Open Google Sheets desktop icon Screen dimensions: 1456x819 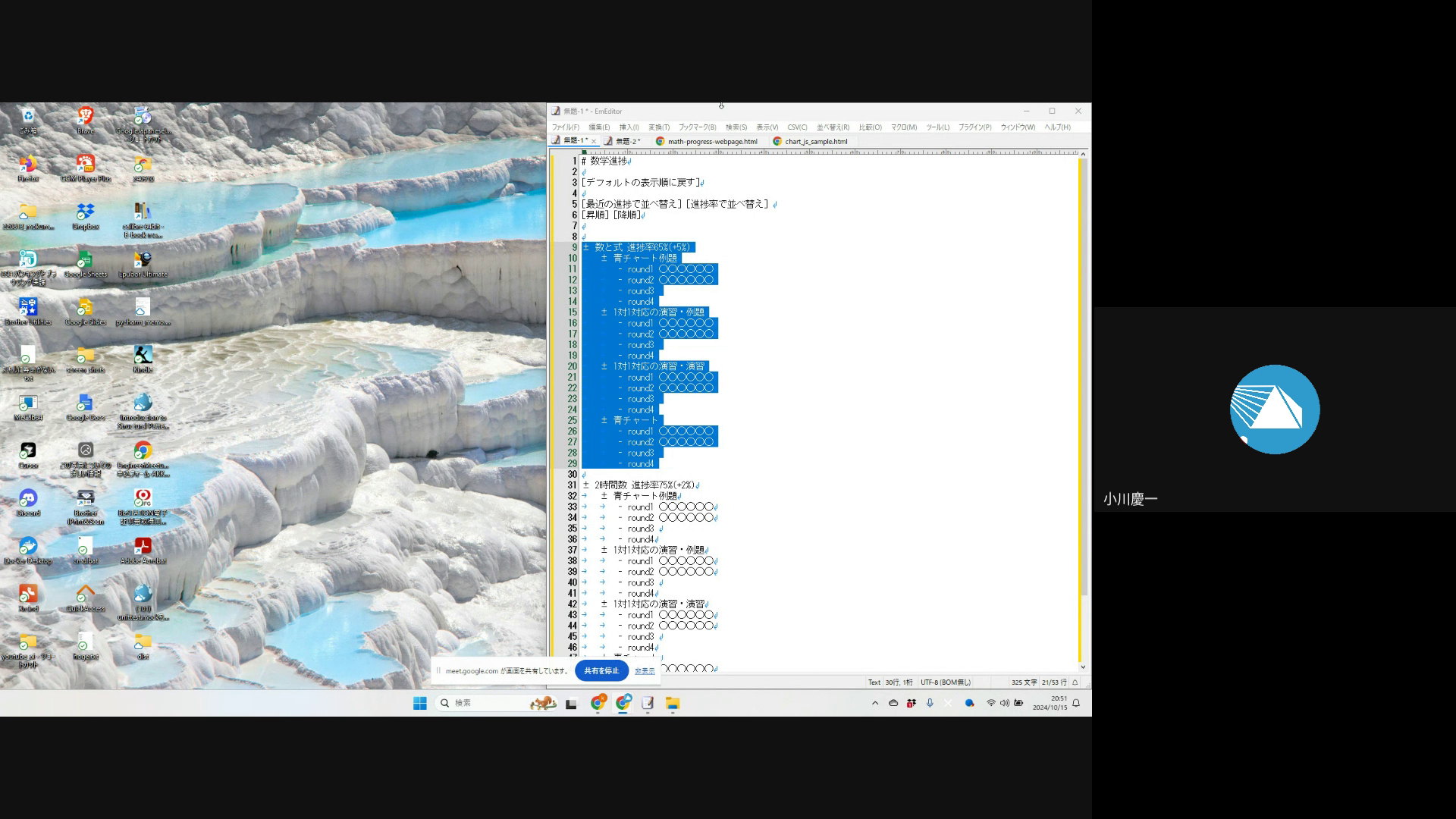(85, 260)
